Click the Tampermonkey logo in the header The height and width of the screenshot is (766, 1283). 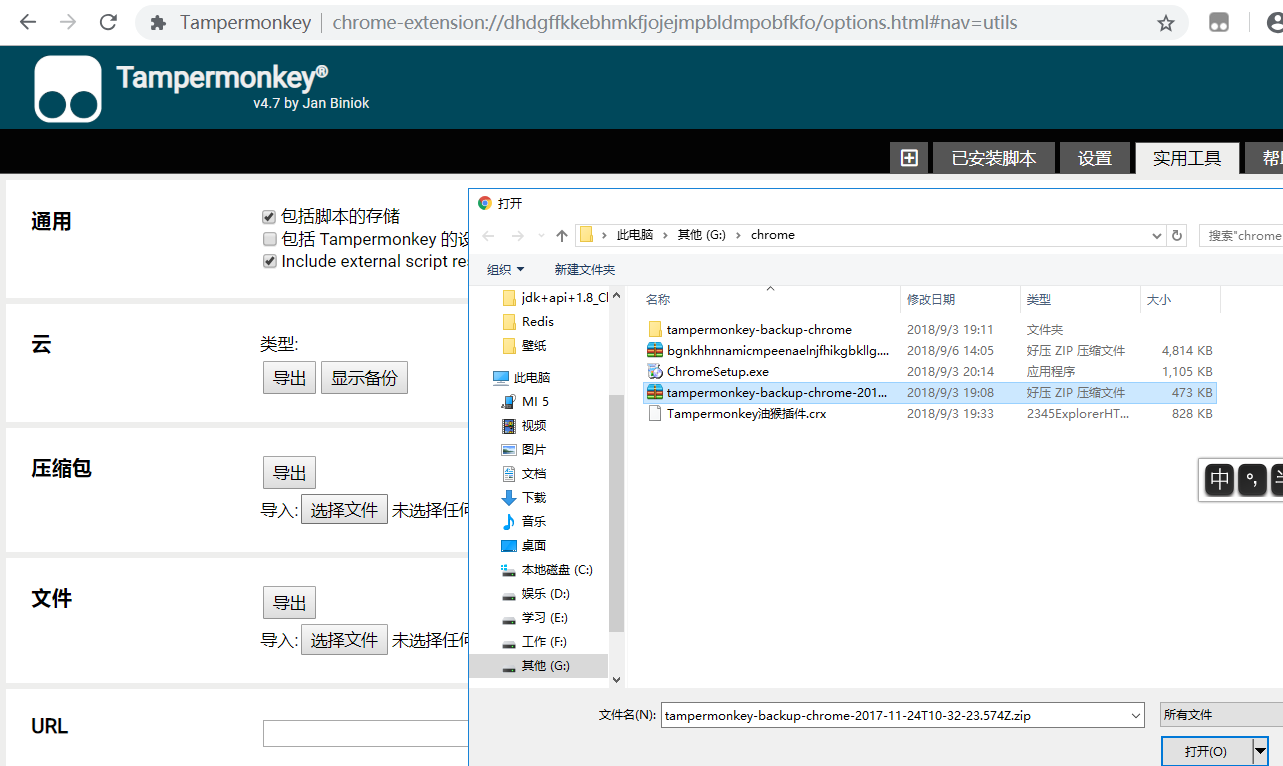click(x=68, y=89)
